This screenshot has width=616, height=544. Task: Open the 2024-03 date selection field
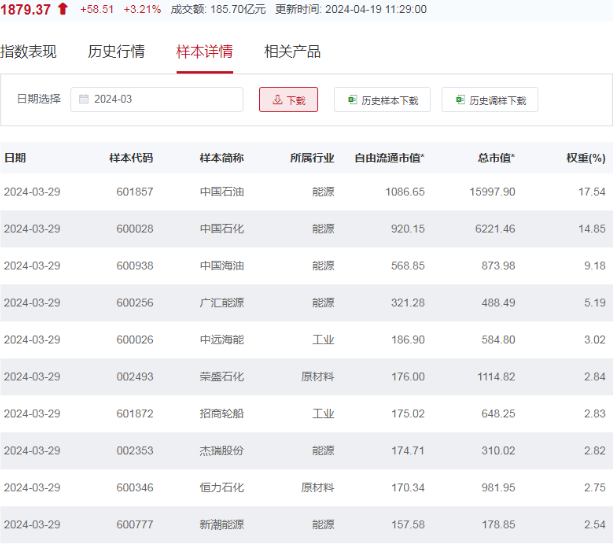click(157, 100)
